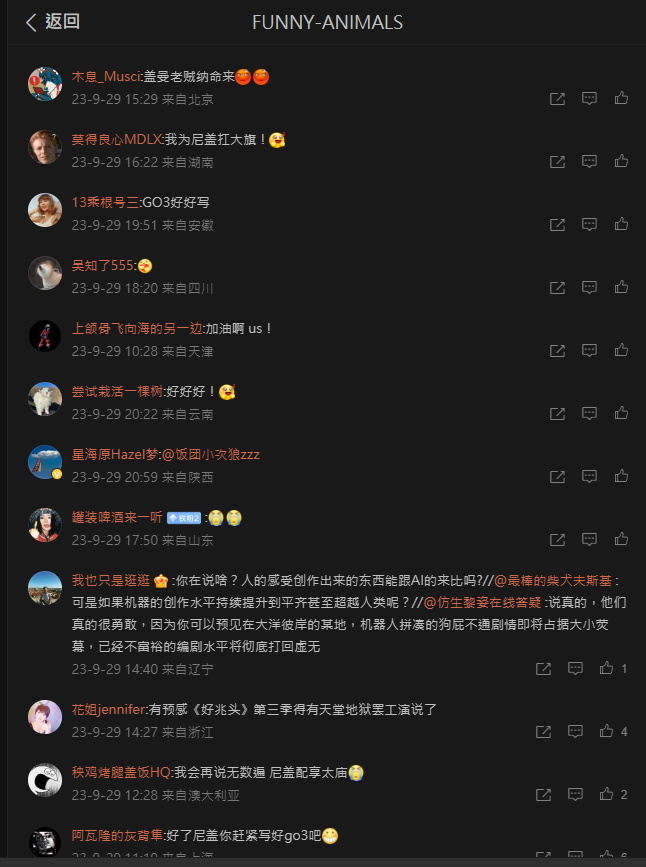Repost the comment by 秧鸡烤腿盖饭HQ
This screenshot has width=646, height=867.
point(543,795)
